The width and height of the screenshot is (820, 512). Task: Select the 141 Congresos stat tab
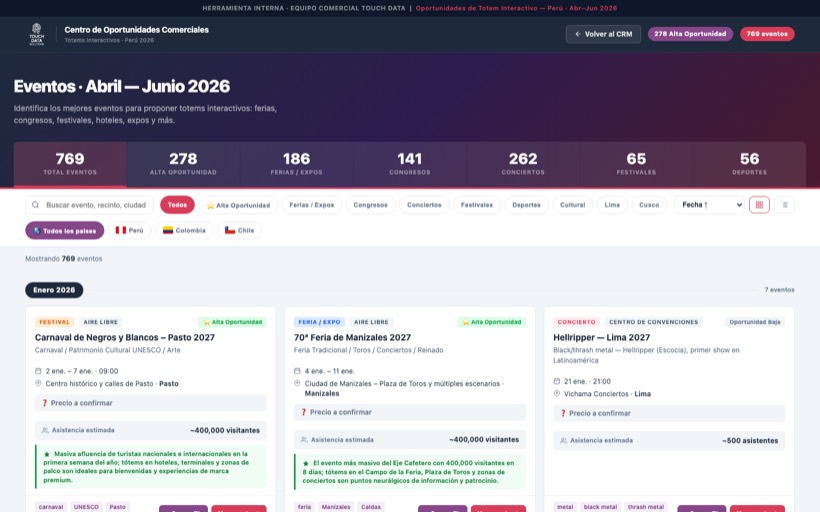tap(409, 164)
